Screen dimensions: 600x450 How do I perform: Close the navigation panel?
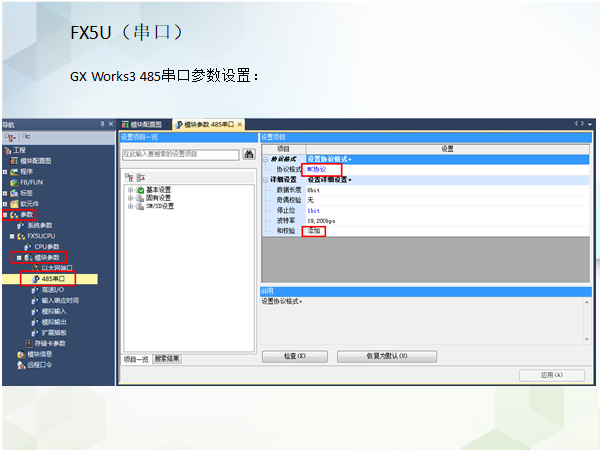(x=111, y=124)
